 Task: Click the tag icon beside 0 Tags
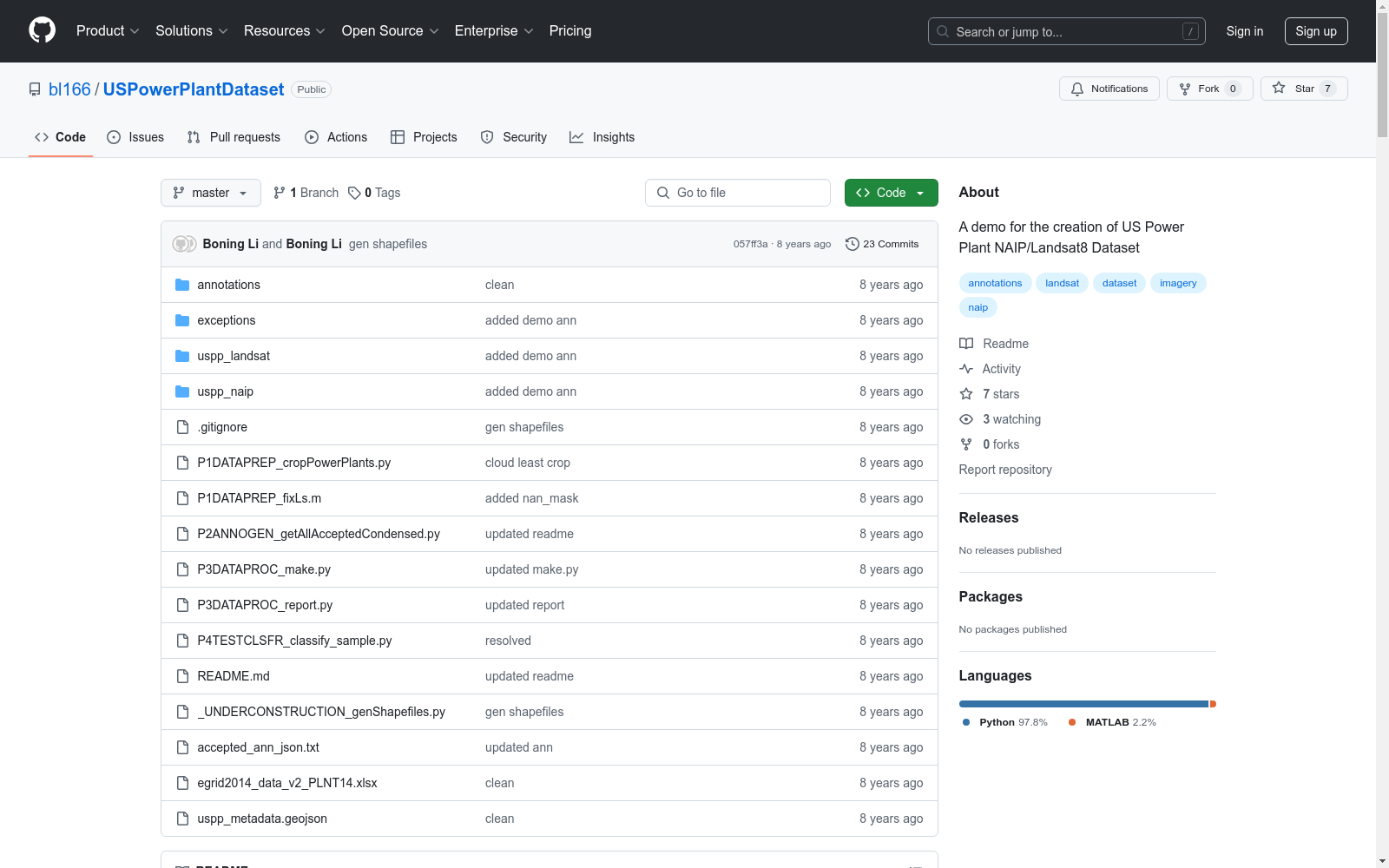click(354, 193)
